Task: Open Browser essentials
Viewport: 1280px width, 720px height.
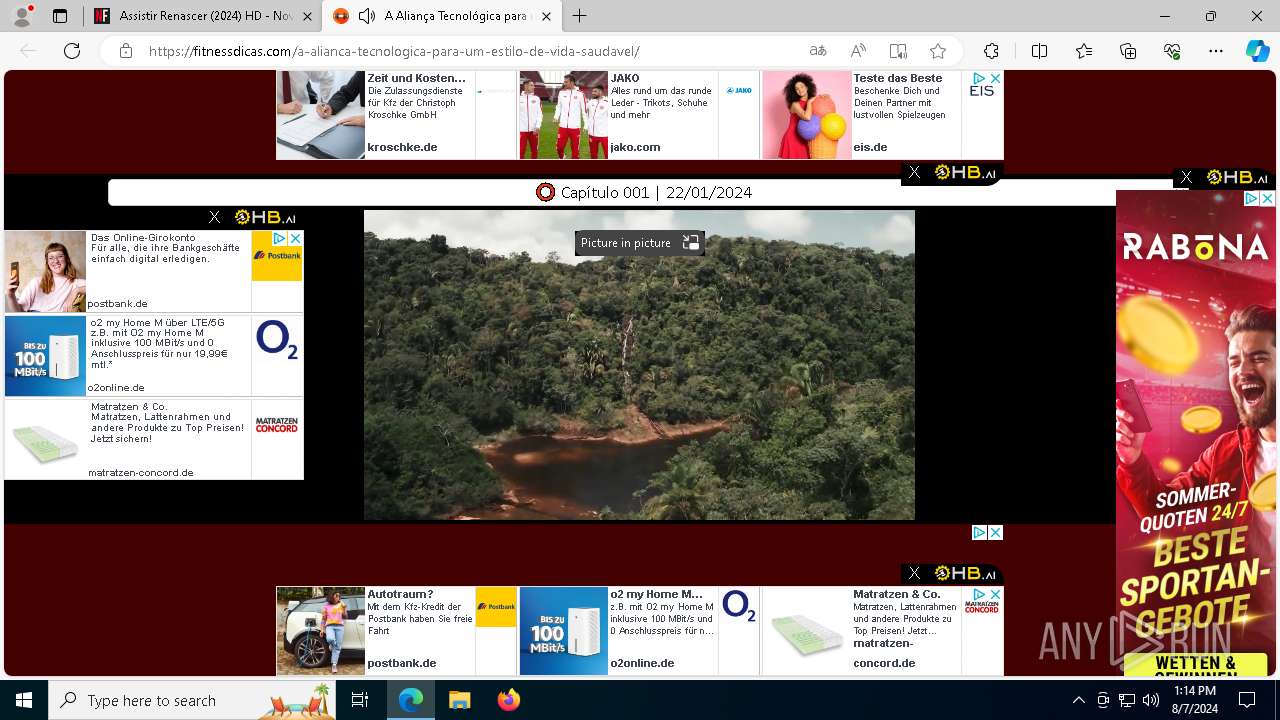Action: (1172, 51)
